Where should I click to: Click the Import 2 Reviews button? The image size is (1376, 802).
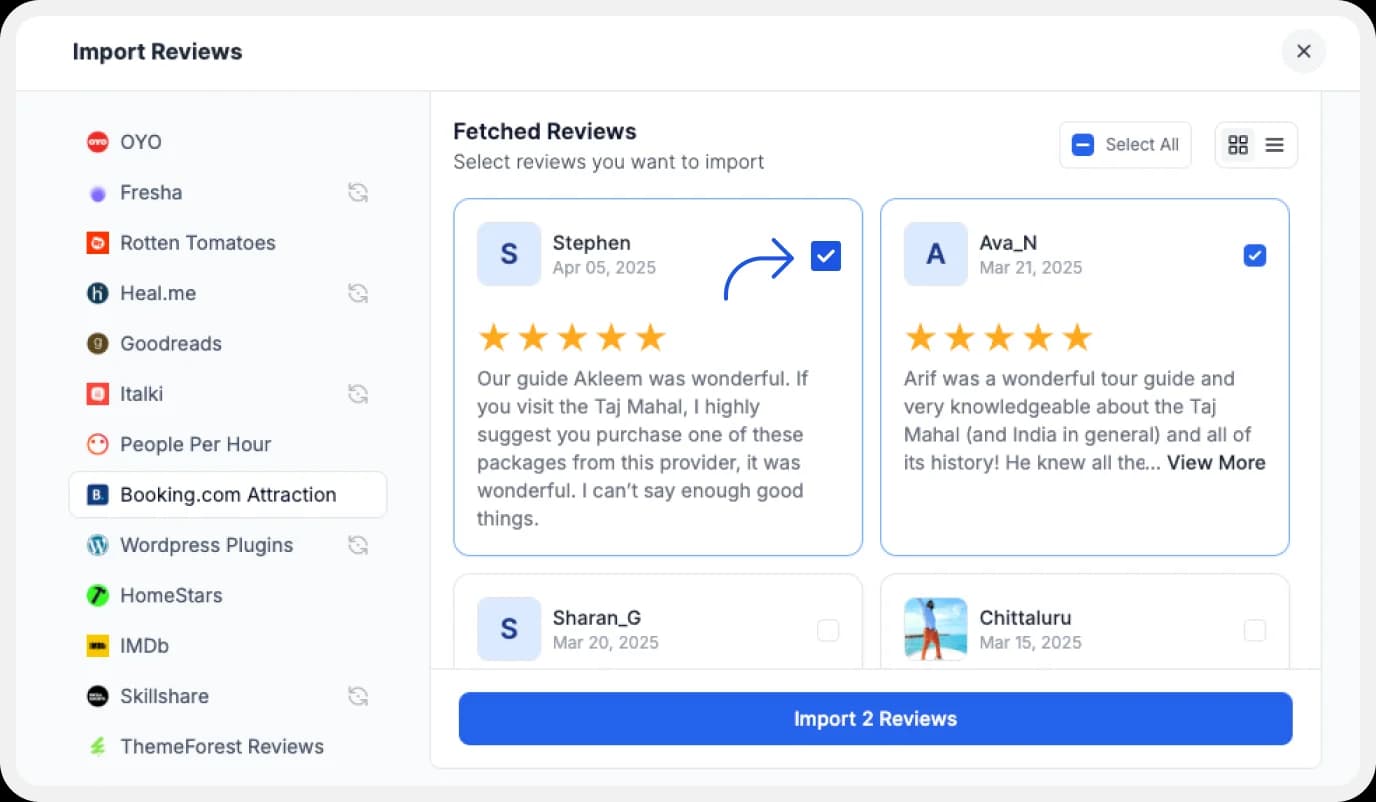875,718
